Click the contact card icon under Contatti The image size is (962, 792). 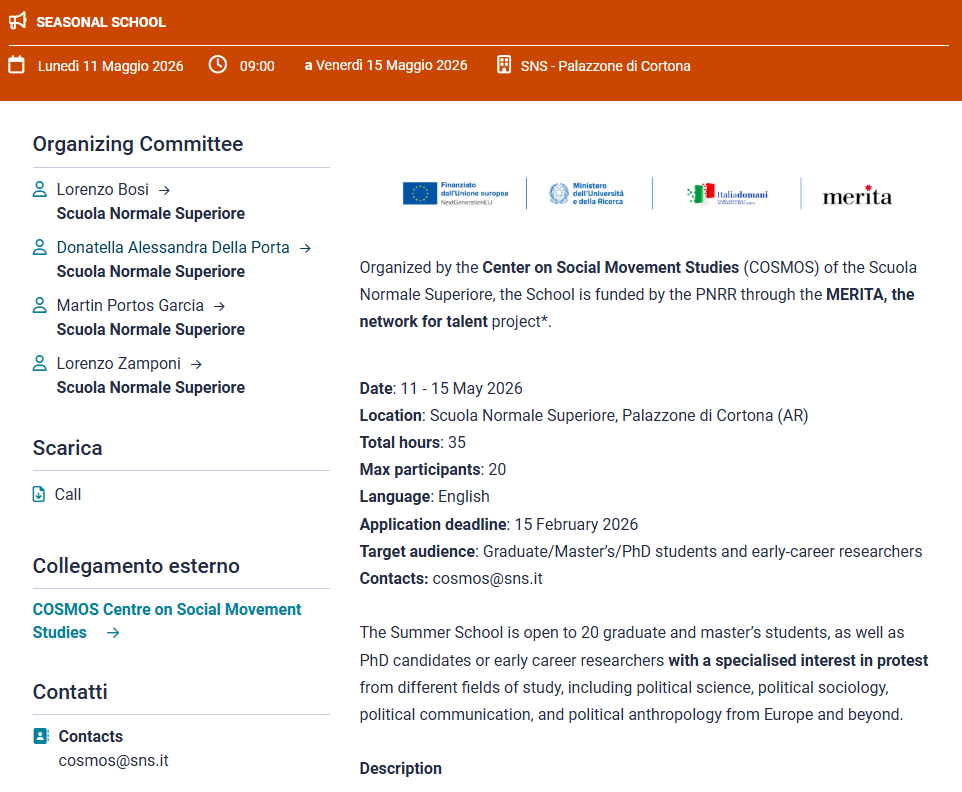[41, 736]
